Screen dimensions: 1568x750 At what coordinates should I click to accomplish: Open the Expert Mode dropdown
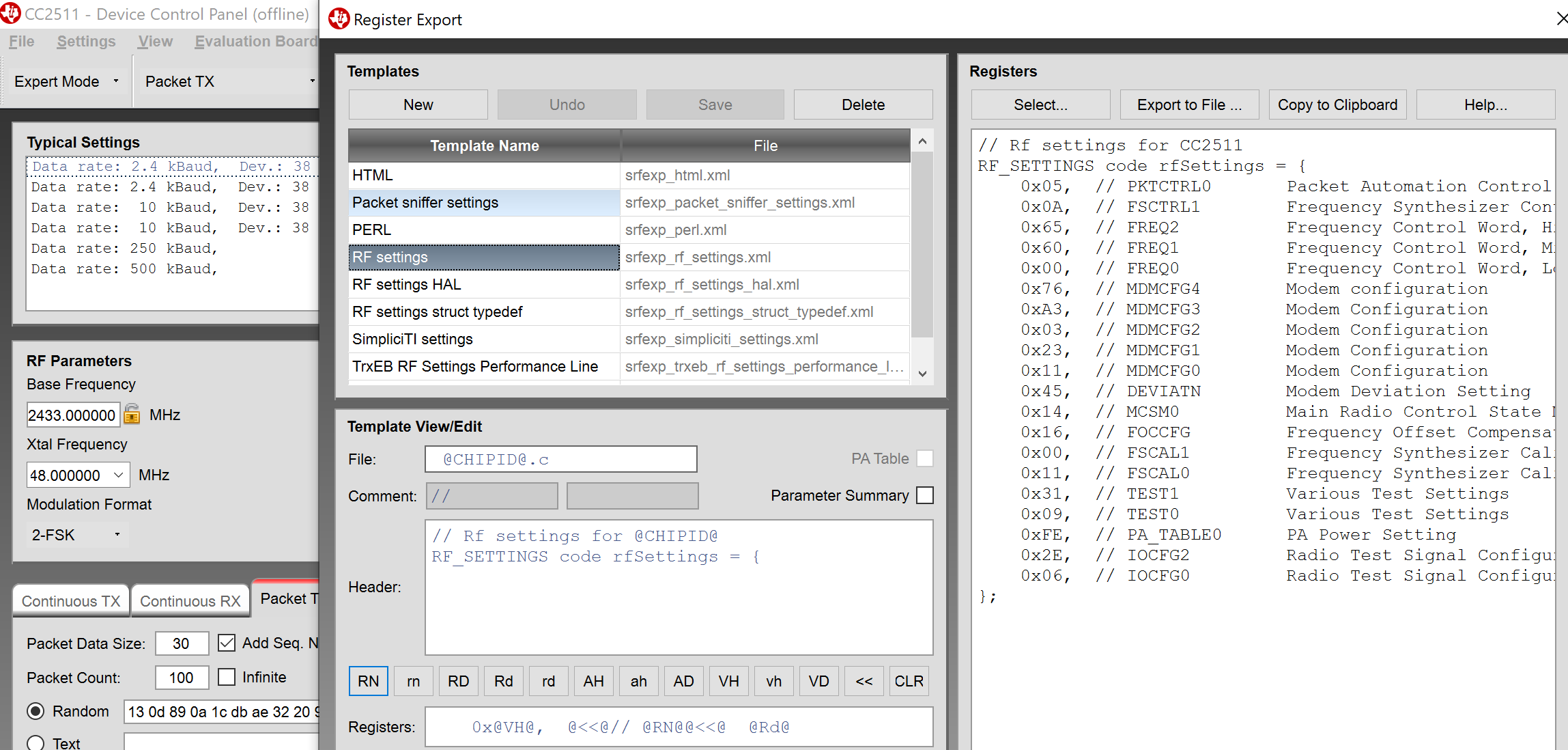[66, 81]
